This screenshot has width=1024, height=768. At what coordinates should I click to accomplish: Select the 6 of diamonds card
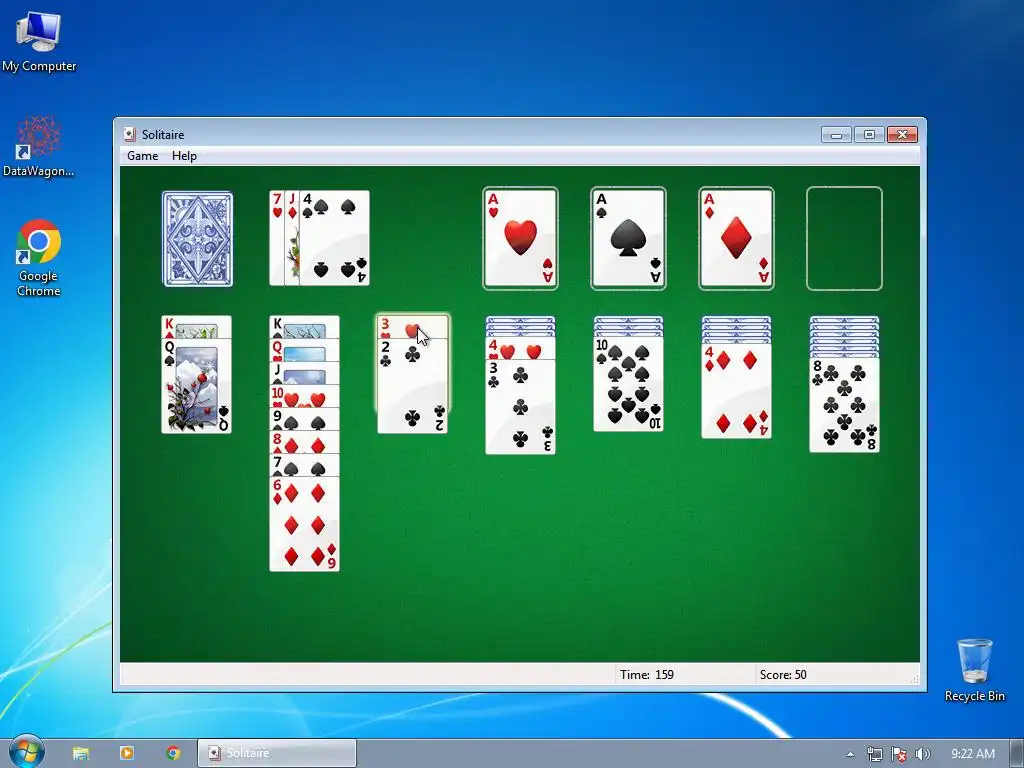304,524
